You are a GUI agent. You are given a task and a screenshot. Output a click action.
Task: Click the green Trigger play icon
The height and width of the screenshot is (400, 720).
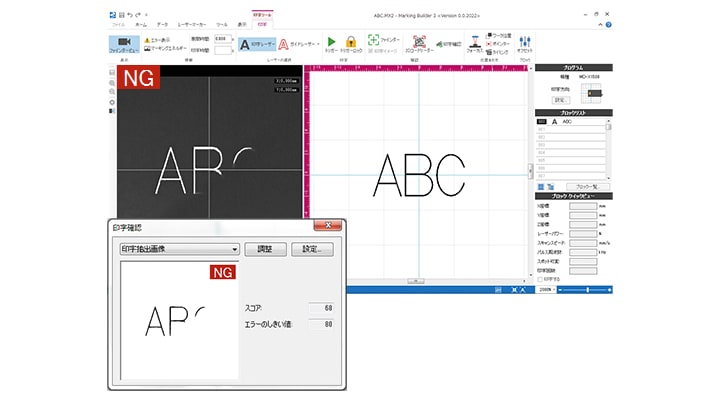331,41
